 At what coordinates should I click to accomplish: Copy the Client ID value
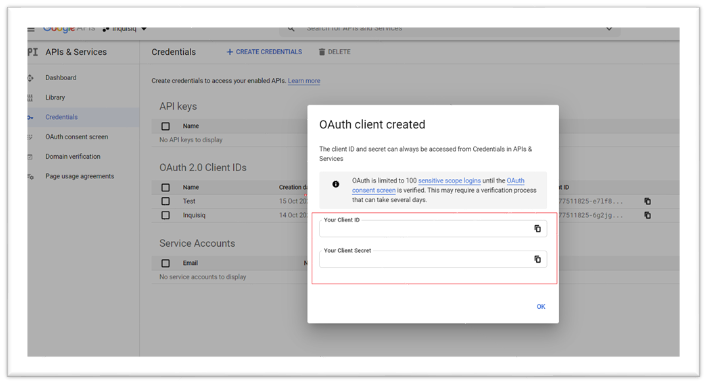pyautogui.click(x=537, y=229)
